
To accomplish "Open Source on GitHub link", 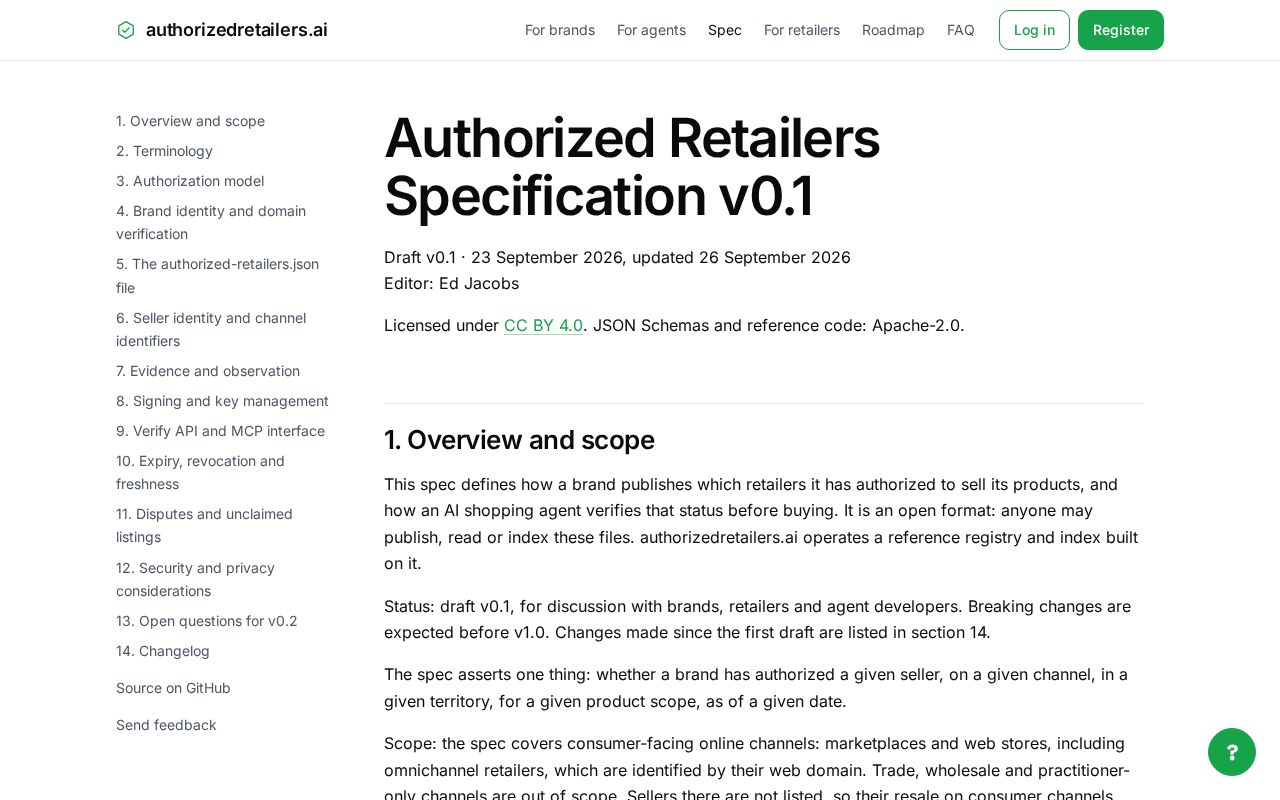I will tap(173, 688).
